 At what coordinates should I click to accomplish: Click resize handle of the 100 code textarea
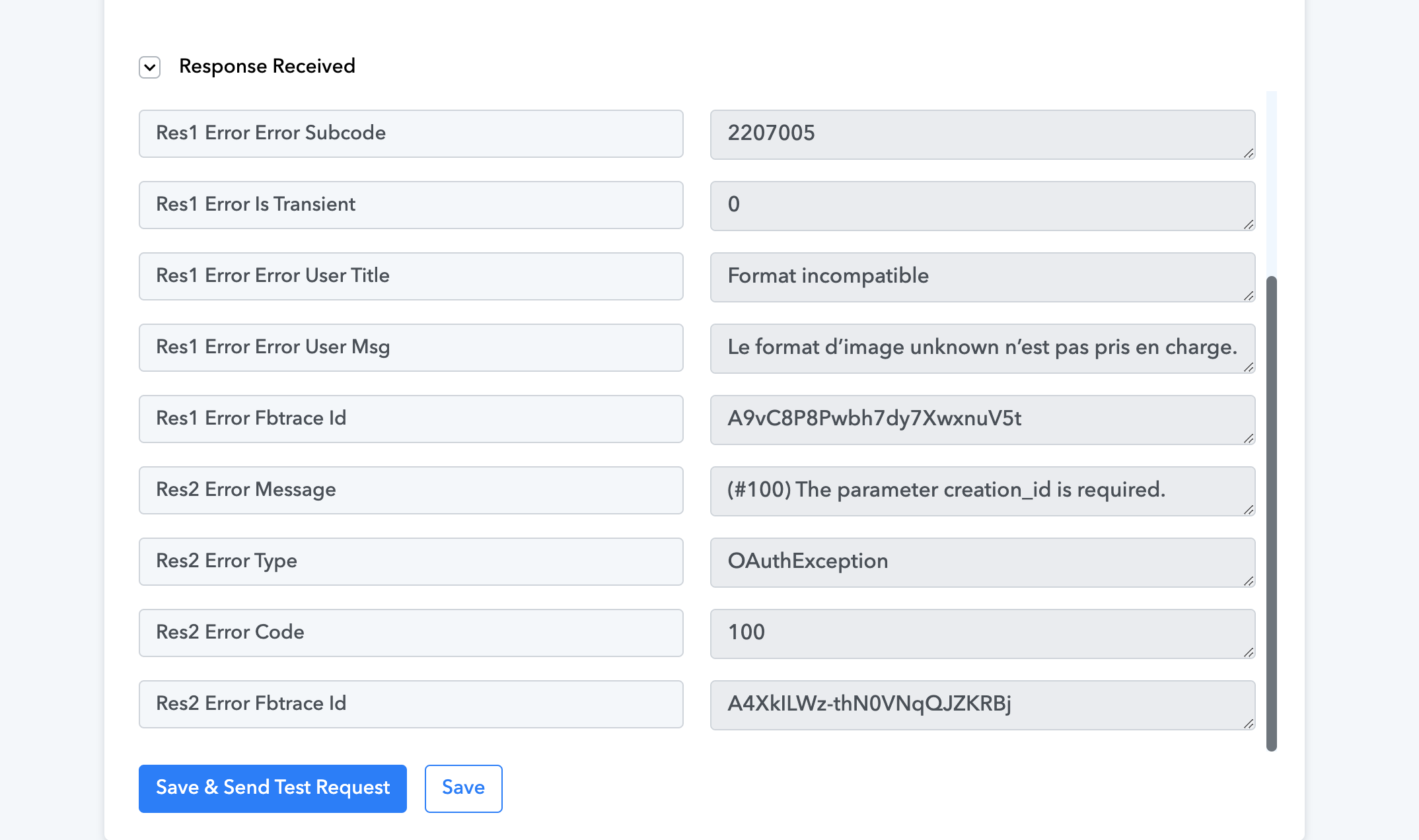[x=1249, y=652]
